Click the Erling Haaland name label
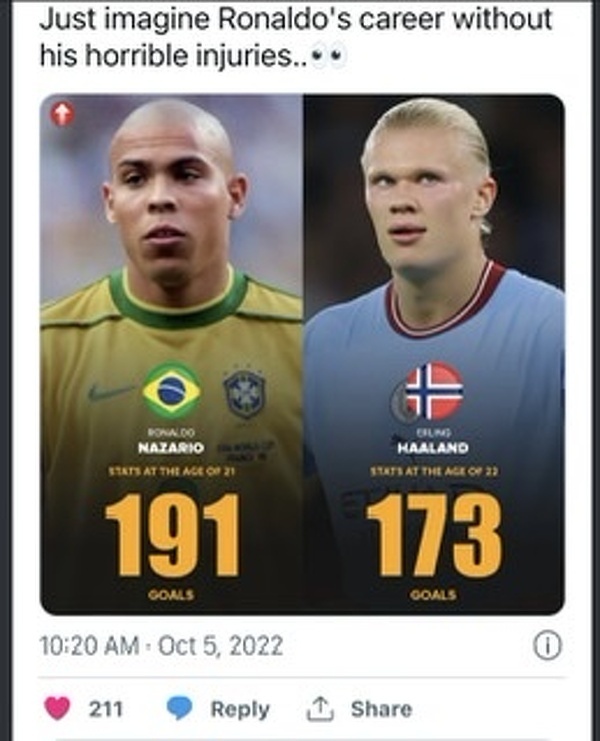This screenshot has width=600, height=741. click(432, 440)
